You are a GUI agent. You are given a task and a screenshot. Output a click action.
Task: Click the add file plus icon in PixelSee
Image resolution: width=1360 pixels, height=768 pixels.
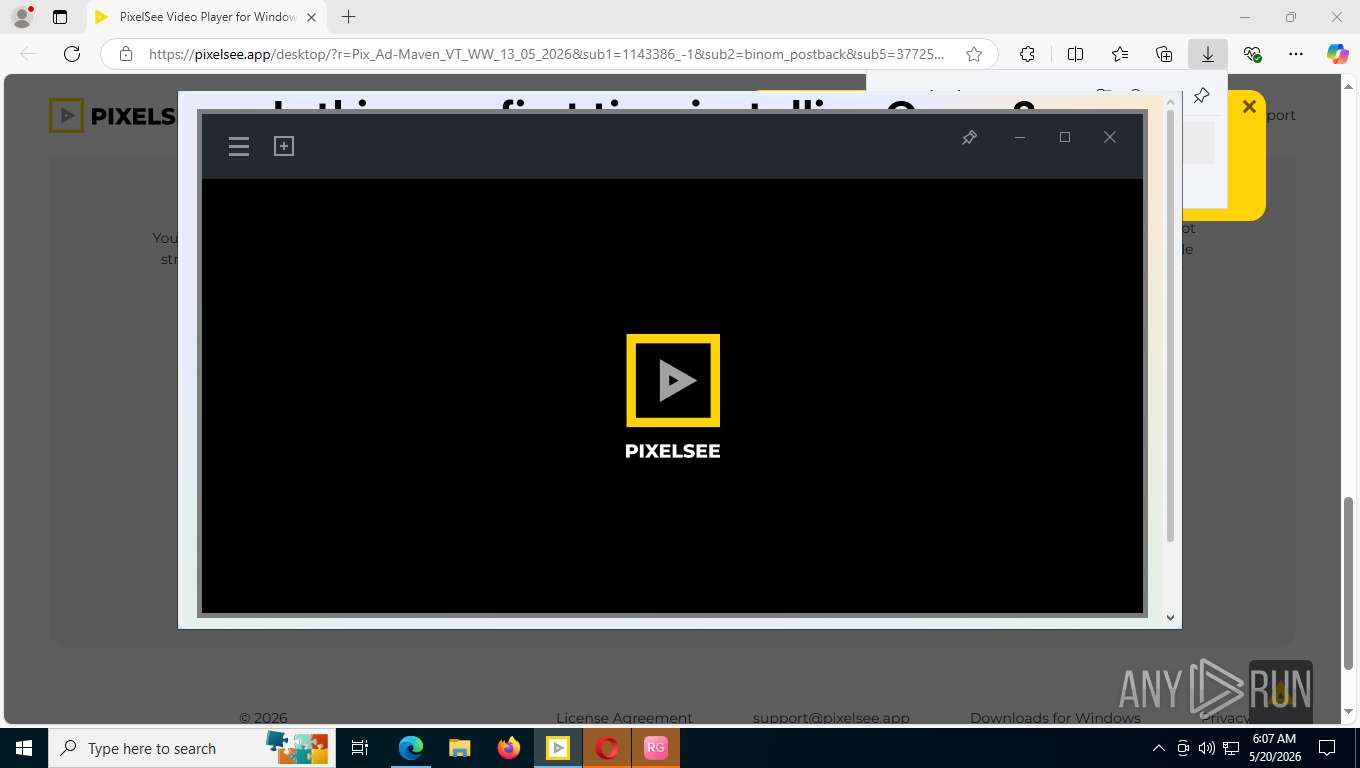pyautogui.click(x=284, y=146)
